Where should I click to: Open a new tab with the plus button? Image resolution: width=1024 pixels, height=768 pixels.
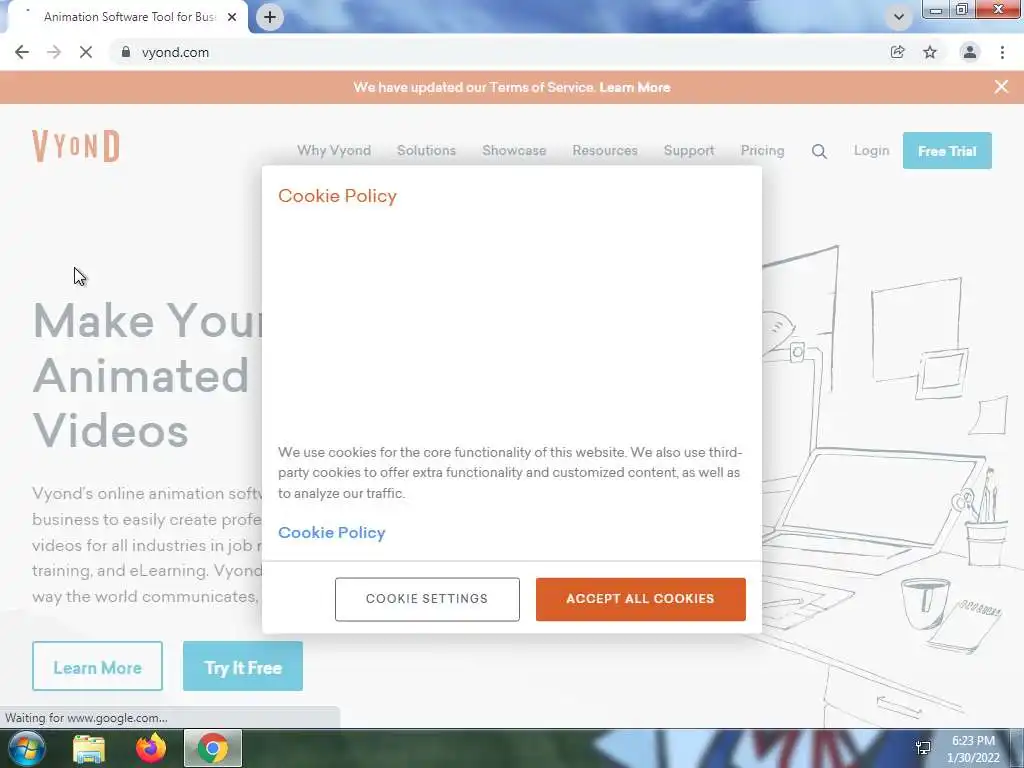(270, 17)
